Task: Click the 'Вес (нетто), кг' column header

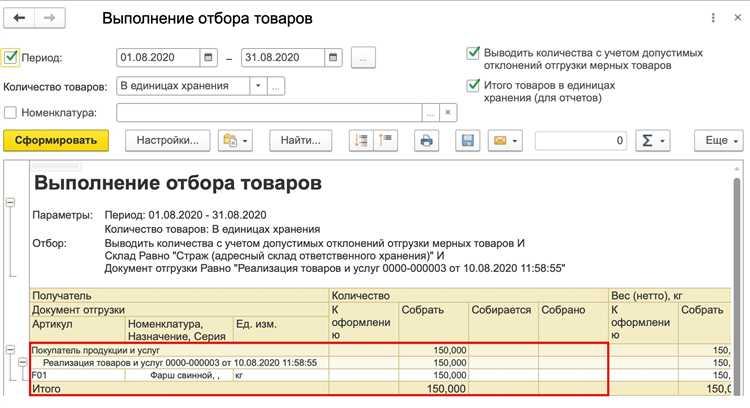Action: point(670,296)
